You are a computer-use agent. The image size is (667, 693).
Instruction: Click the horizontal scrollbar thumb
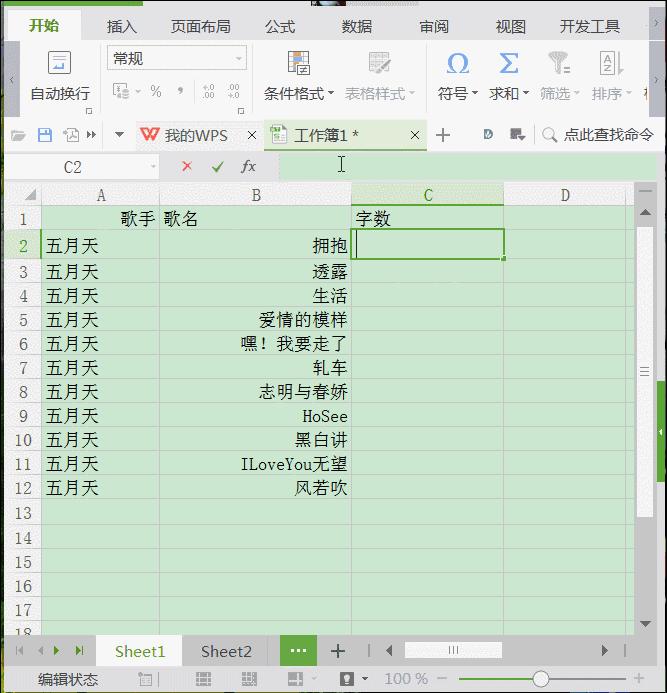[453, 650]
